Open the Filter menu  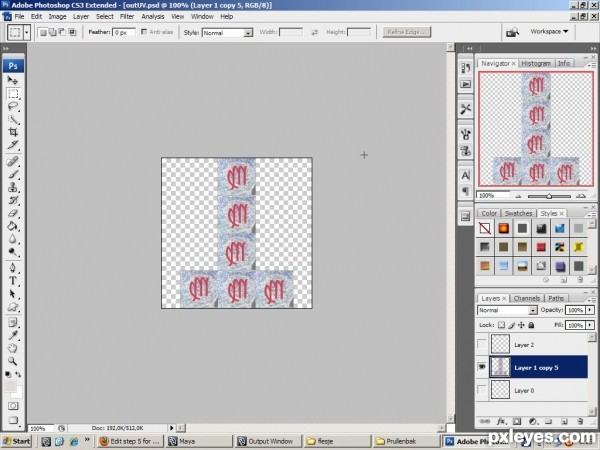(127, 16)
